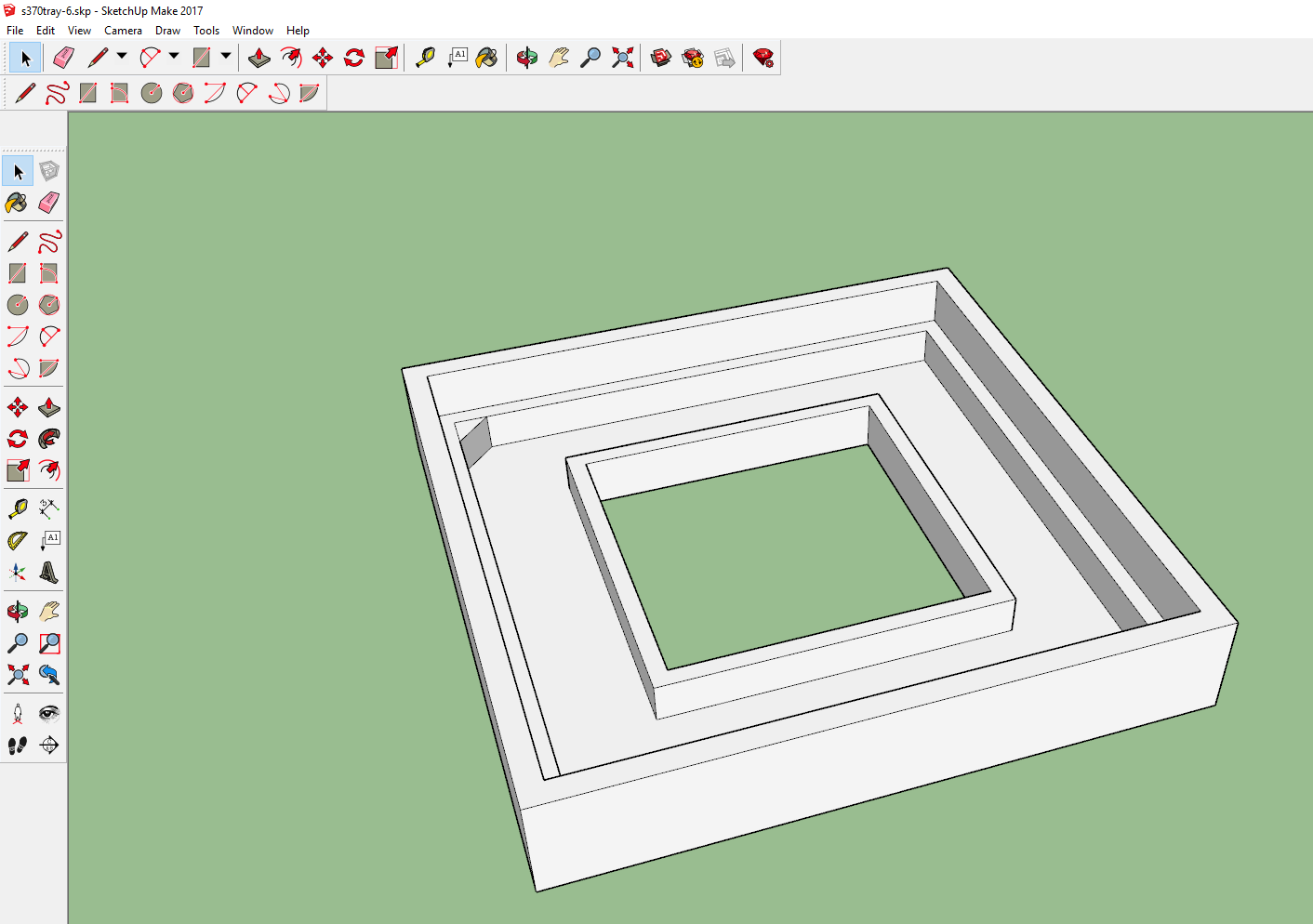
Task: Open the Camera menu
Action: [x=123, y=30]
